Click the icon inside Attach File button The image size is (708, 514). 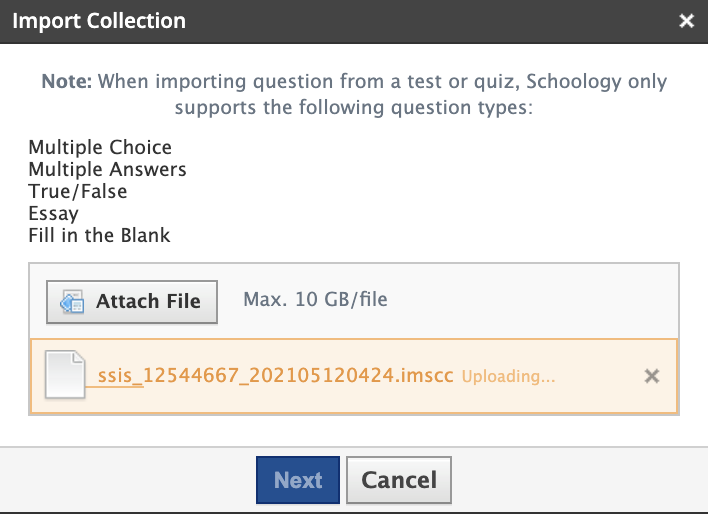pos(72,301)
